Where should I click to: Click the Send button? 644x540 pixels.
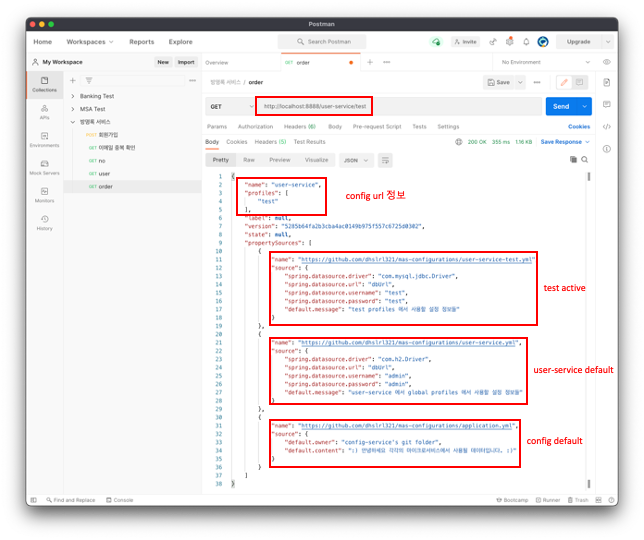click(x=561, y=106)
